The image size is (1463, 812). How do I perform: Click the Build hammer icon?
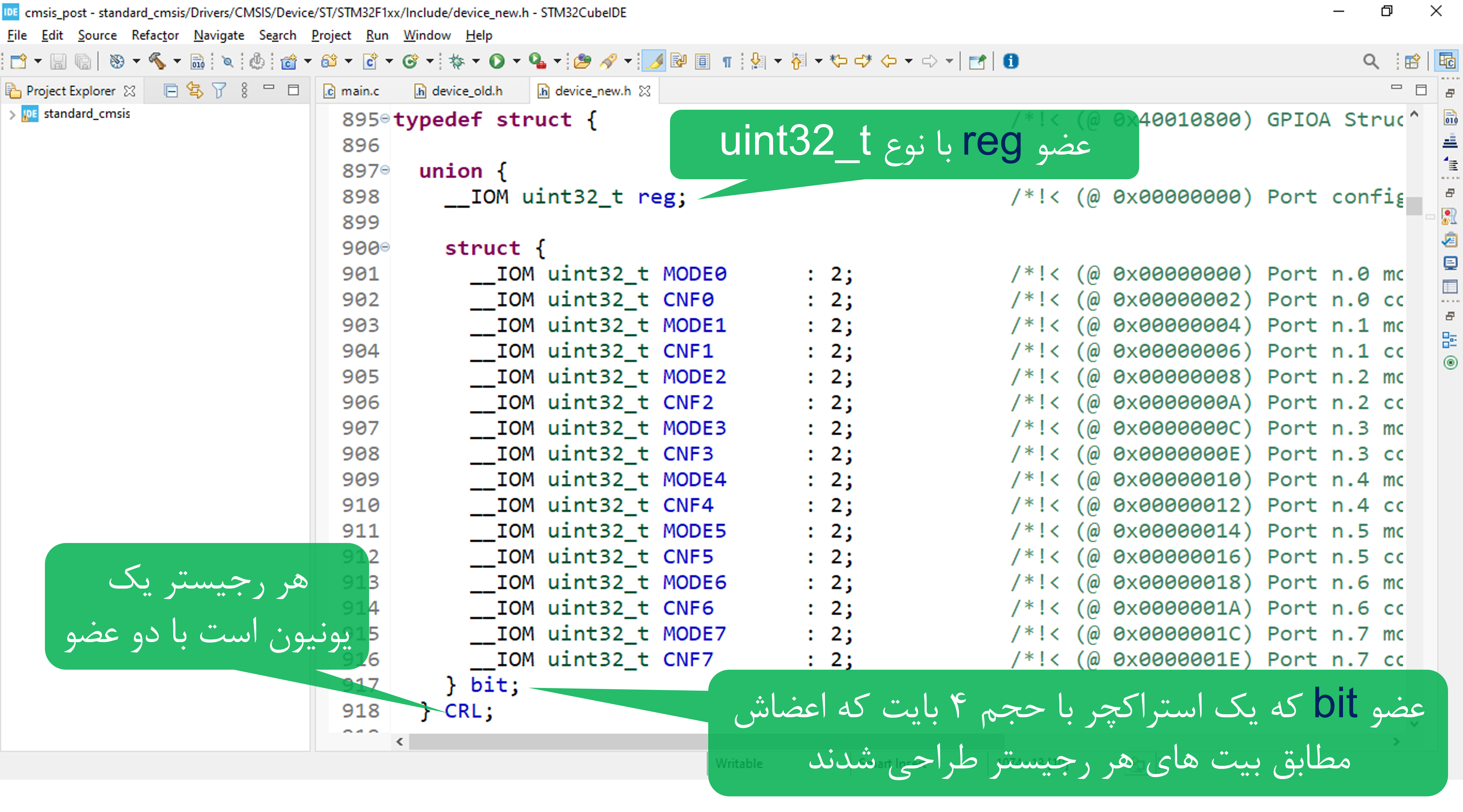click(157, 61)
